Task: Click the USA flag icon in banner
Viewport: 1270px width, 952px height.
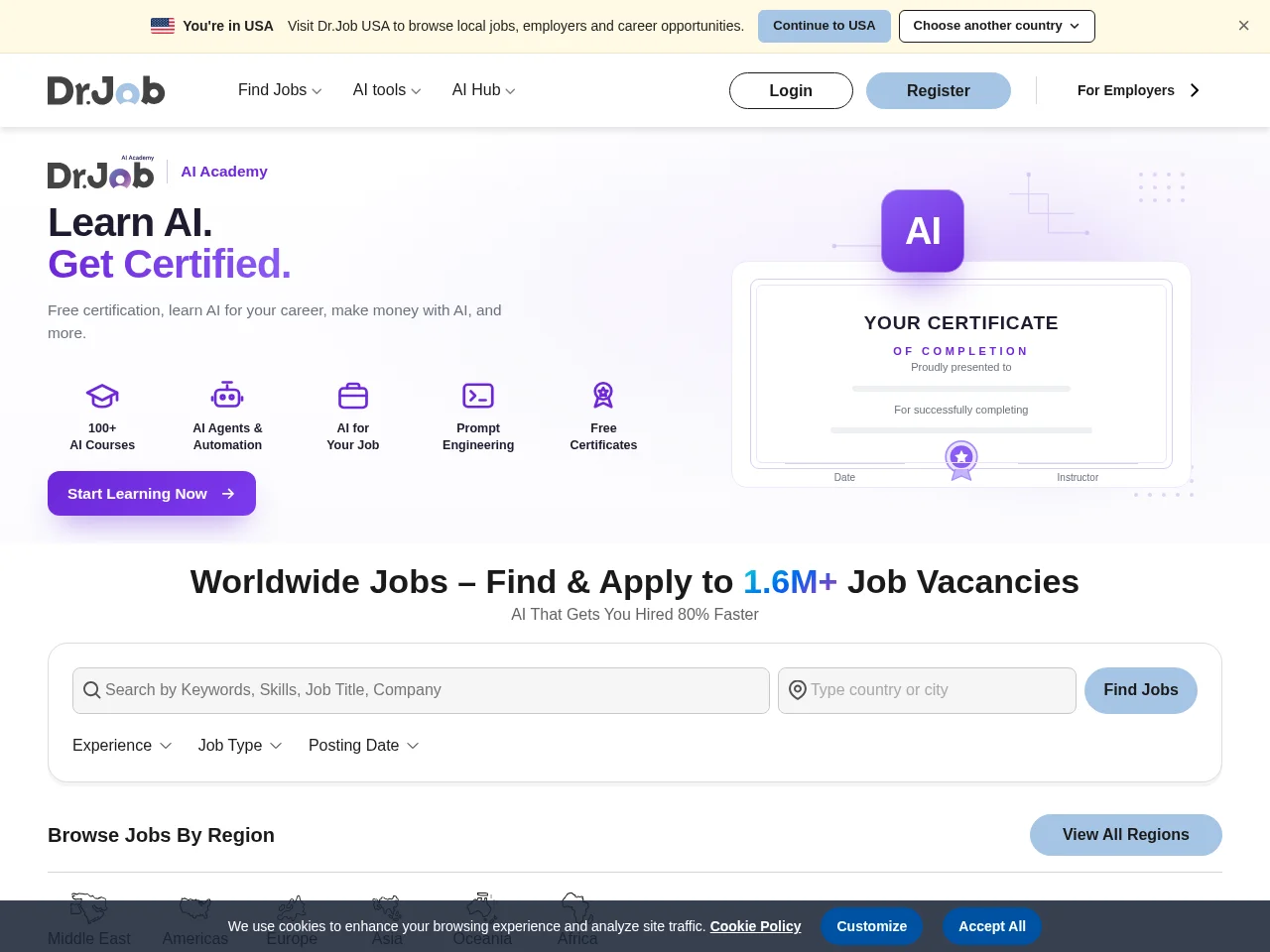Action: pos(163,26)
